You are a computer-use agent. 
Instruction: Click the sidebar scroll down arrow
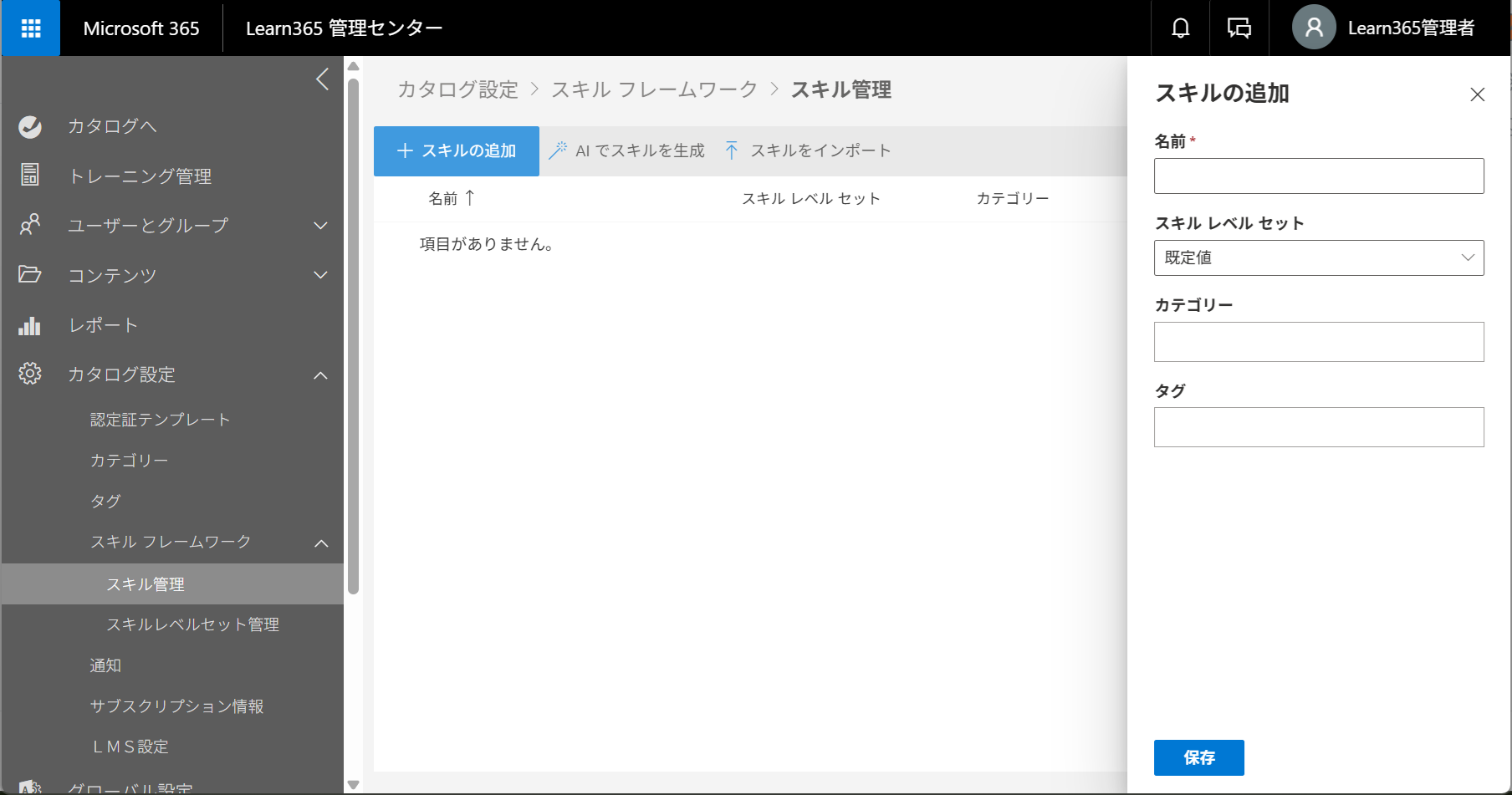(353, 785)
